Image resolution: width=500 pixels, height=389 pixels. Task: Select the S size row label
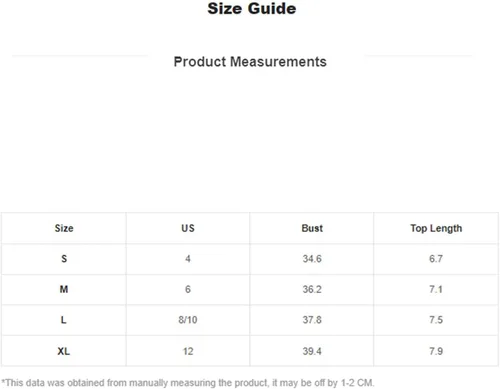[x=64, y=259]
